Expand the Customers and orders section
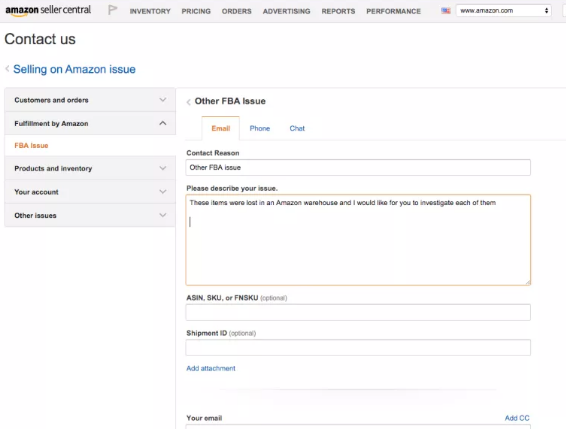 click(x=90, y=100)
